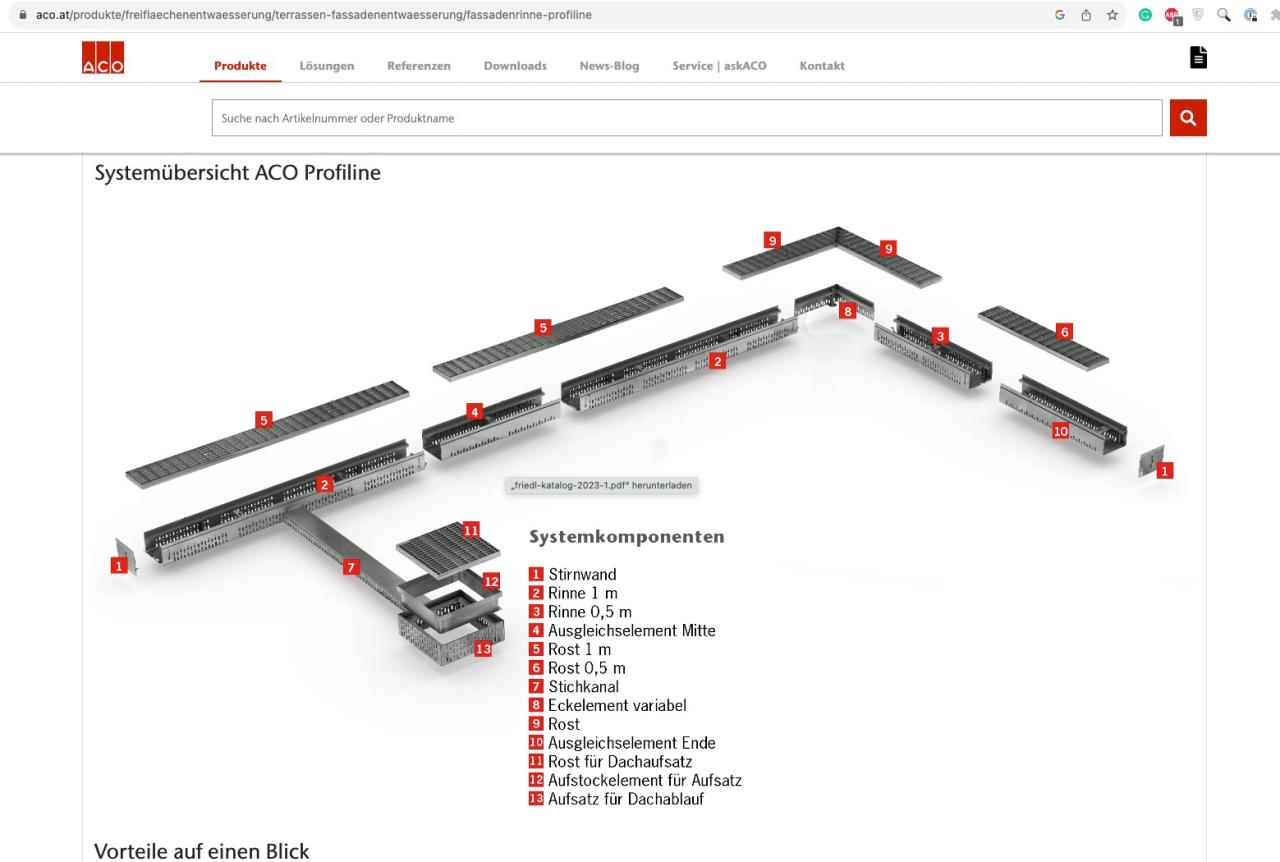The image size is (1280, 862).
Task: Navigate to the News-Blog
Action: pos(610,66)
